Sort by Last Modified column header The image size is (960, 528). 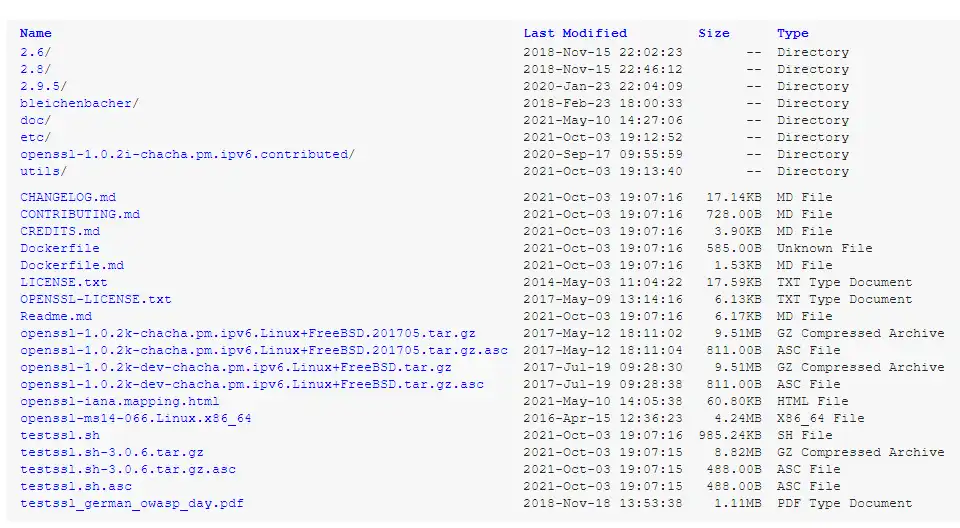pyautogui.click(x=575, y=33)
